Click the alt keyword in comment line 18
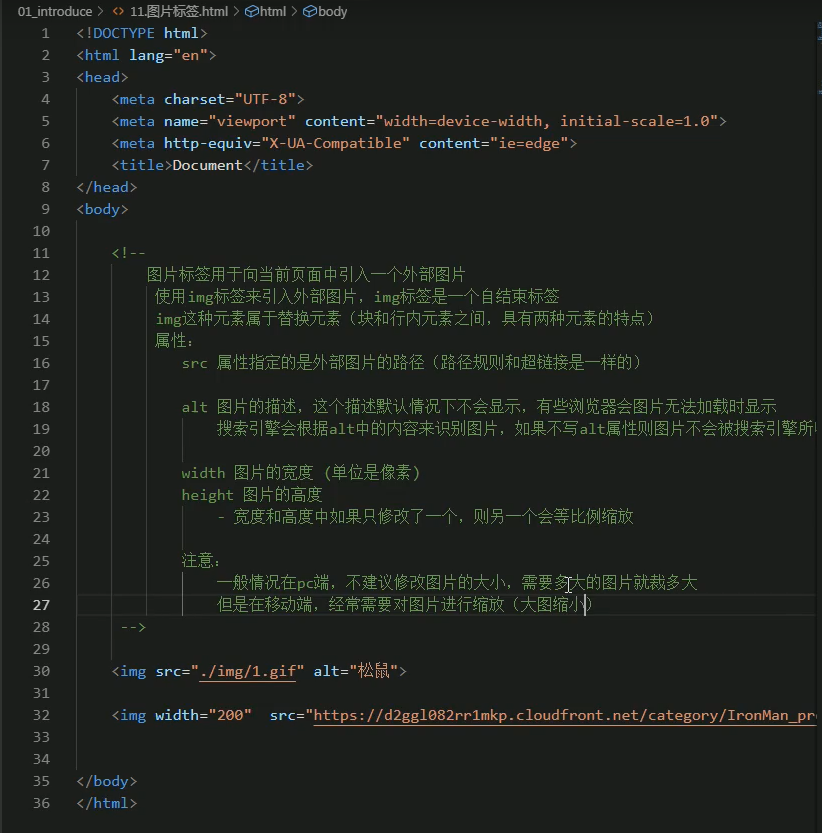 click(194, 407)
